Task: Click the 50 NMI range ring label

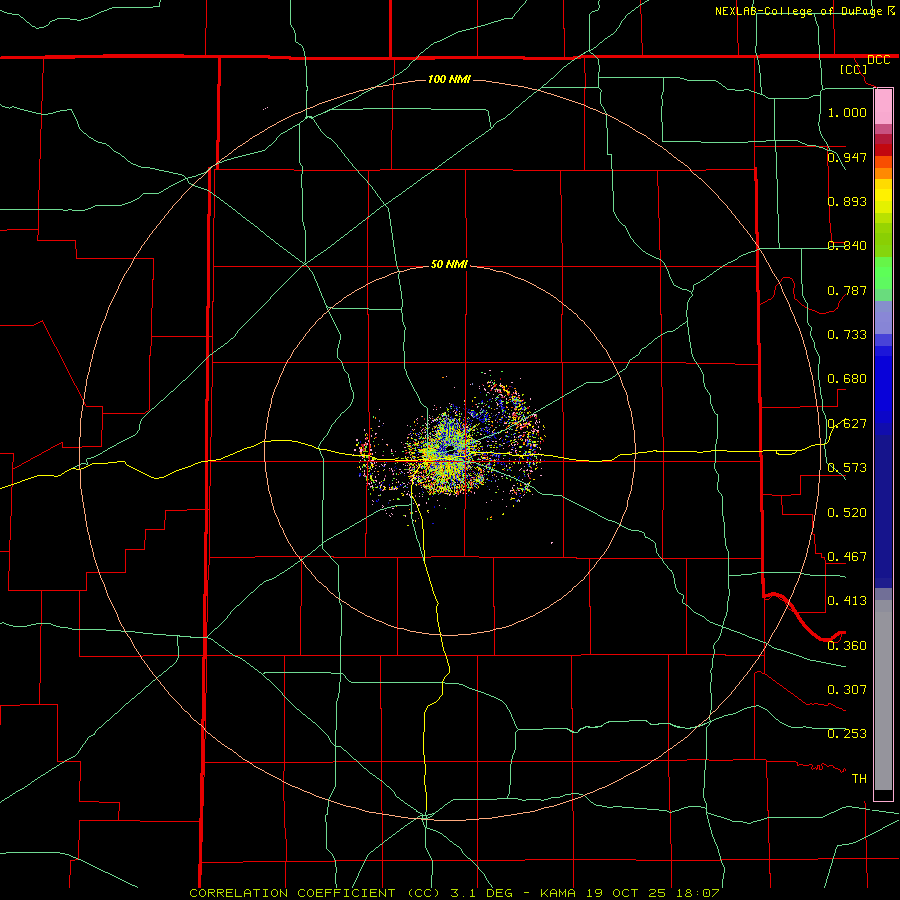Action: (449, 265)
